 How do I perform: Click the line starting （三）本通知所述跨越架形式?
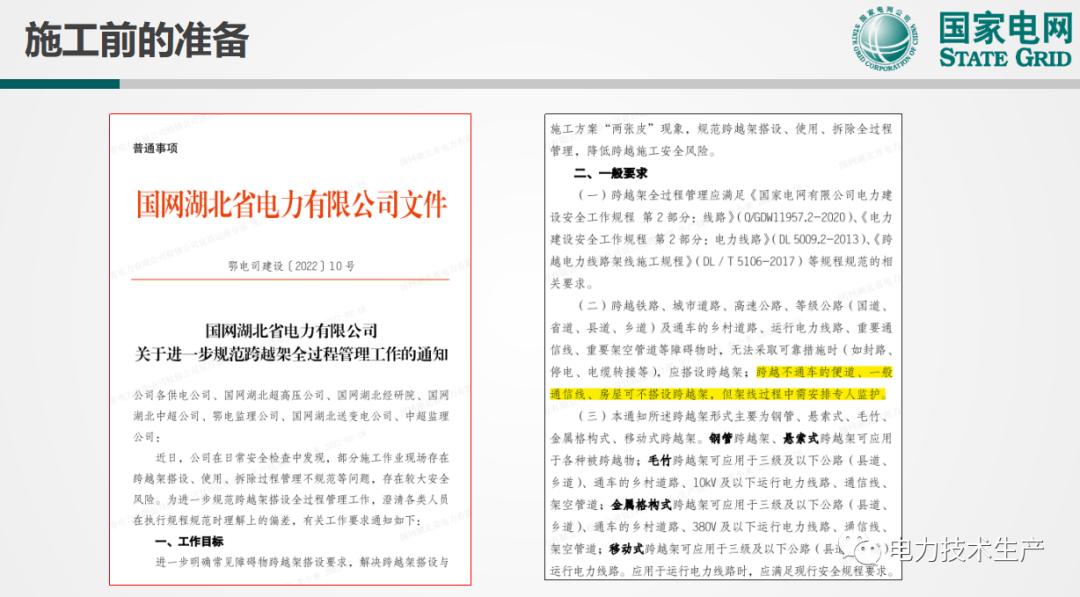[732, 416]
